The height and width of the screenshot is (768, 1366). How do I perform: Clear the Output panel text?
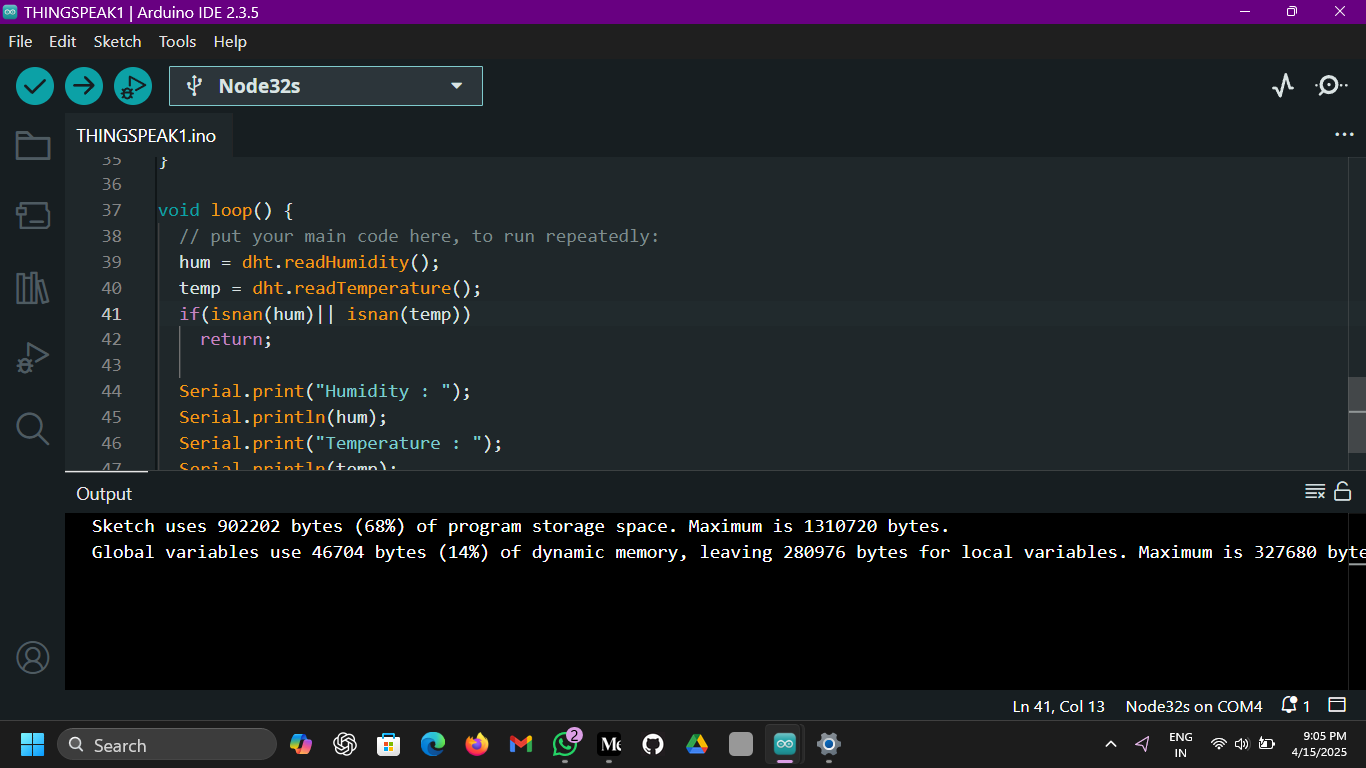[x=1315, y=491]
